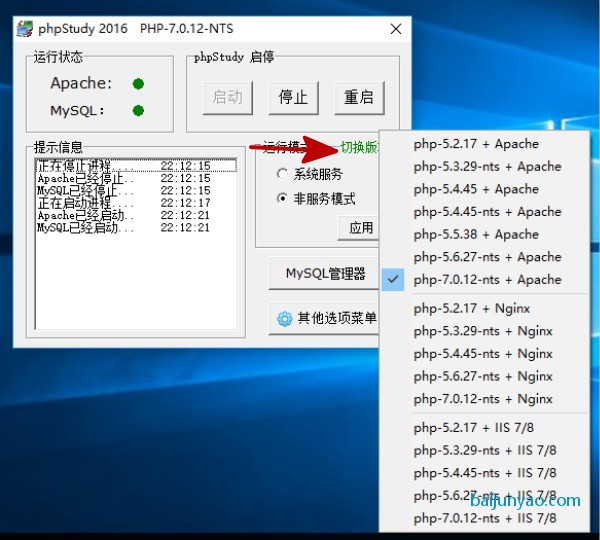Choose php-5.6.27-nts + IIS 7/8
The image size is (600, 540).
[484, 495]
